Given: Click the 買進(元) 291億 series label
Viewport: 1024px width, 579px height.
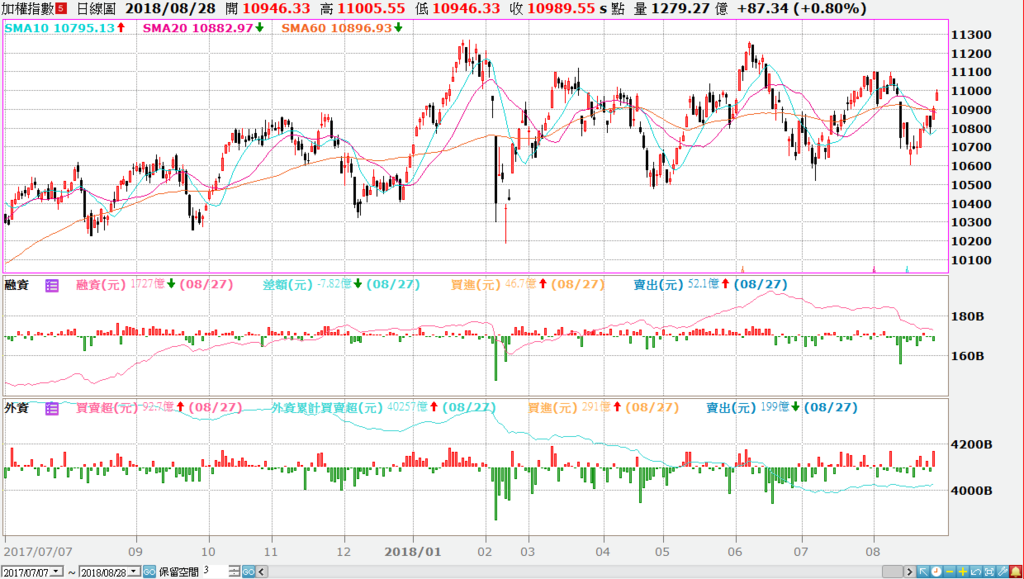Looking at the screenshot, I should pos(569,407).
